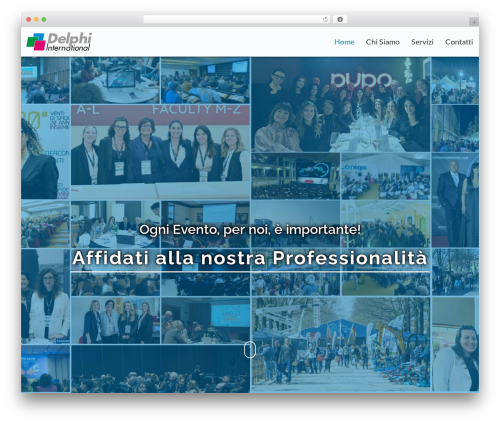Image resolution: width=500 pixels, height=423 pixels.
Task: Click the browser address bar
Action: (236, 19)
